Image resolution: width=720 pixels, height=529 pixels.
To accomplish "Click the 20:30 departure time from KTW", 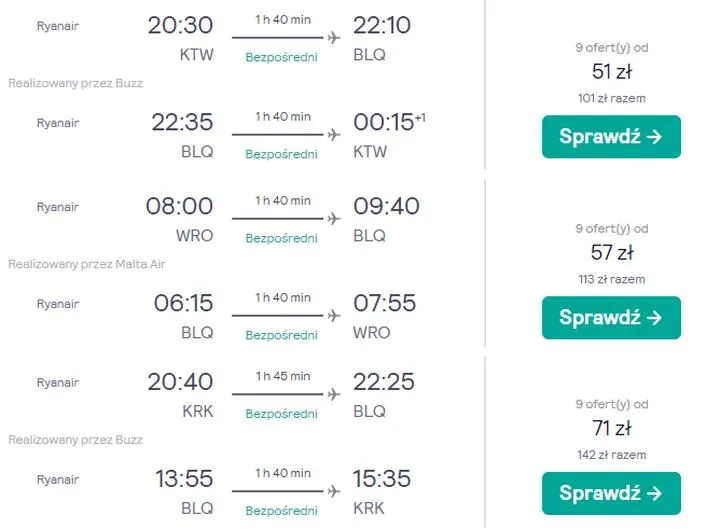I will [180, 26].
